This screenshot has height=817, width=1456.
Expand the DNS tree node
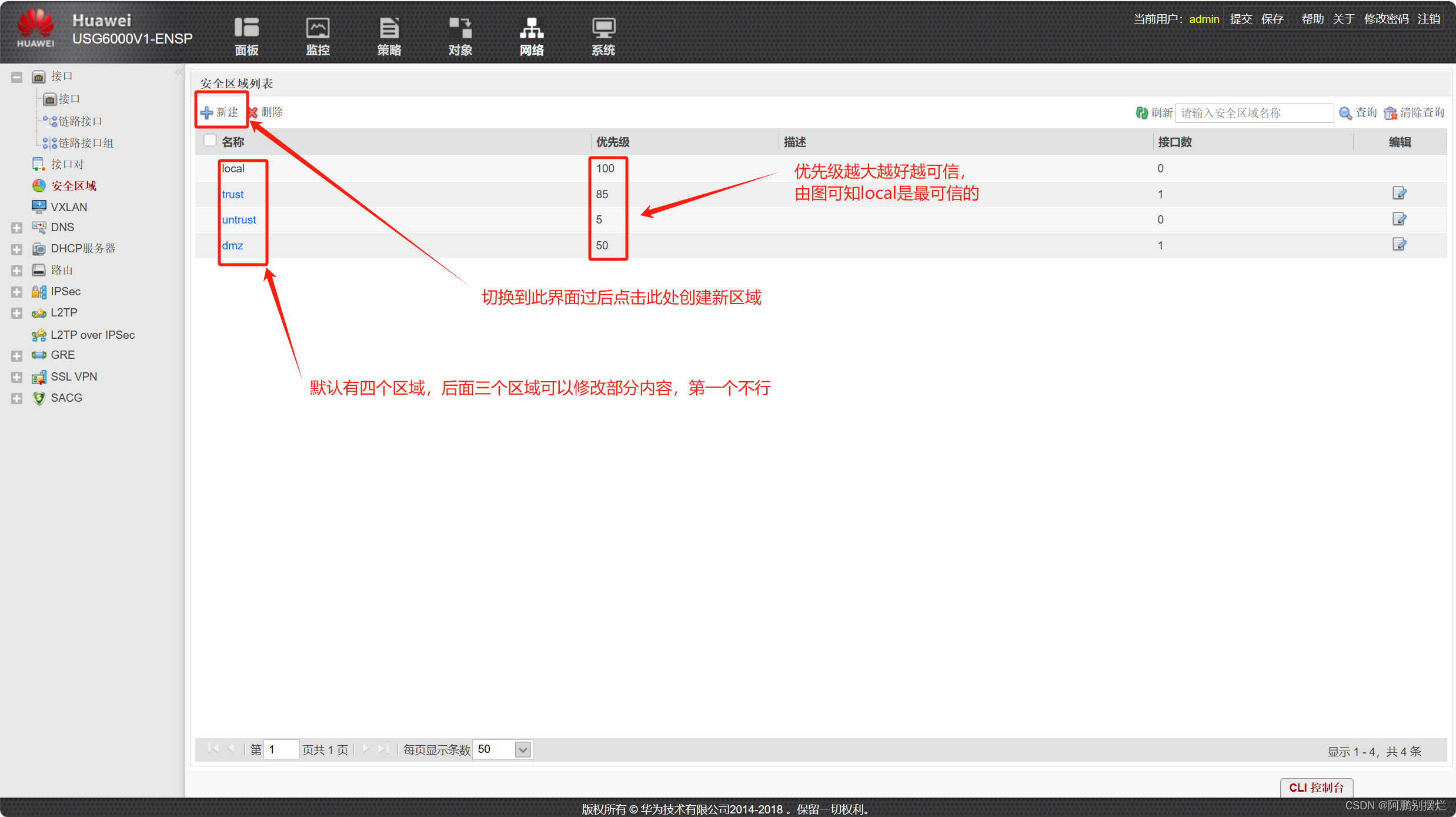(16, 228)
